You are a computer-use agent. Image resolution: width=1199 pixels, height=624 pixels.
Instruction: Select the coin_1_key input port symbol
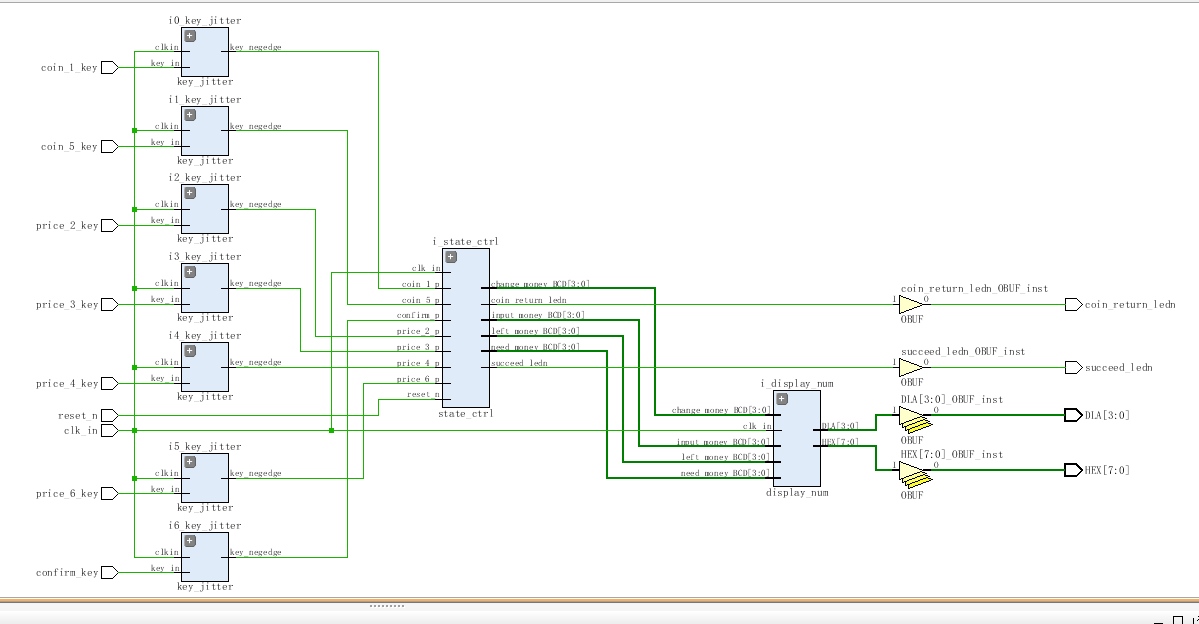click(x=110, y=68)
